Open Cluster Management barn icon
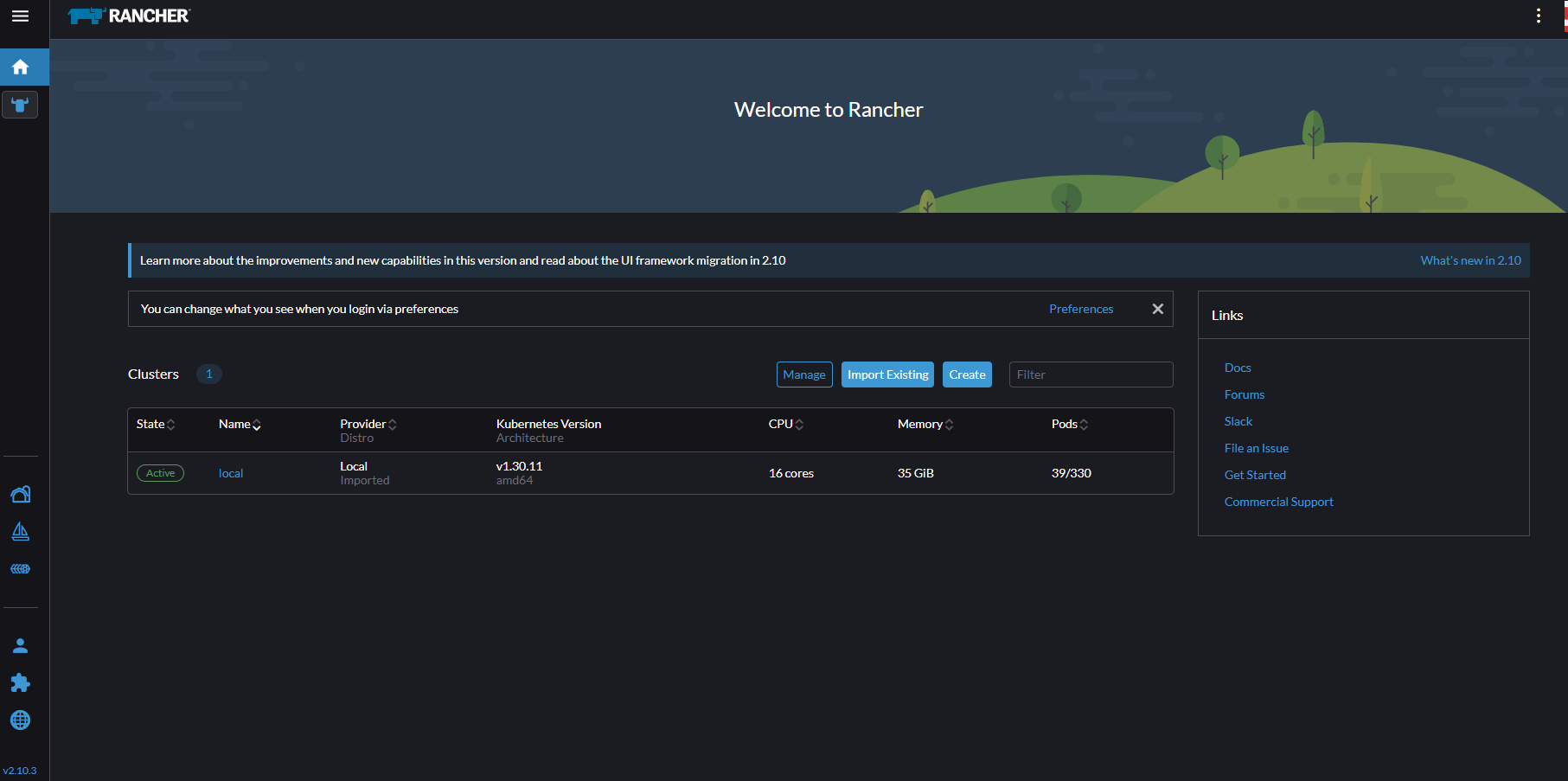 [20, 494]
